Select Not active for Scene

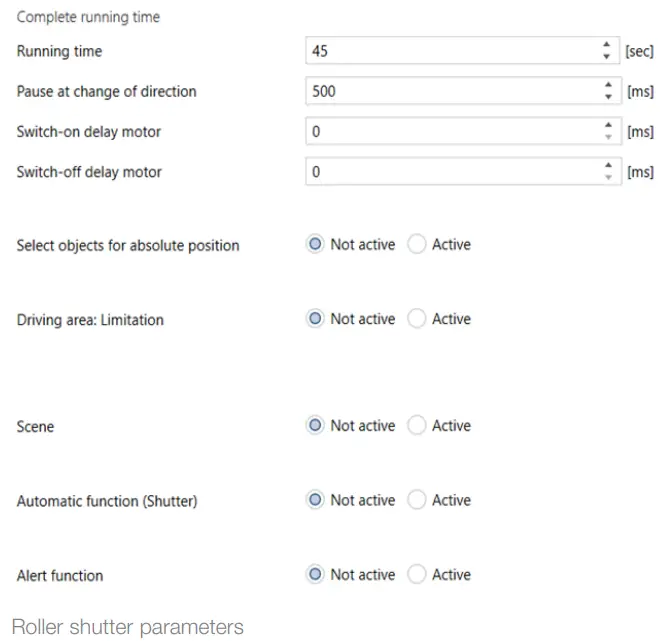316,425
